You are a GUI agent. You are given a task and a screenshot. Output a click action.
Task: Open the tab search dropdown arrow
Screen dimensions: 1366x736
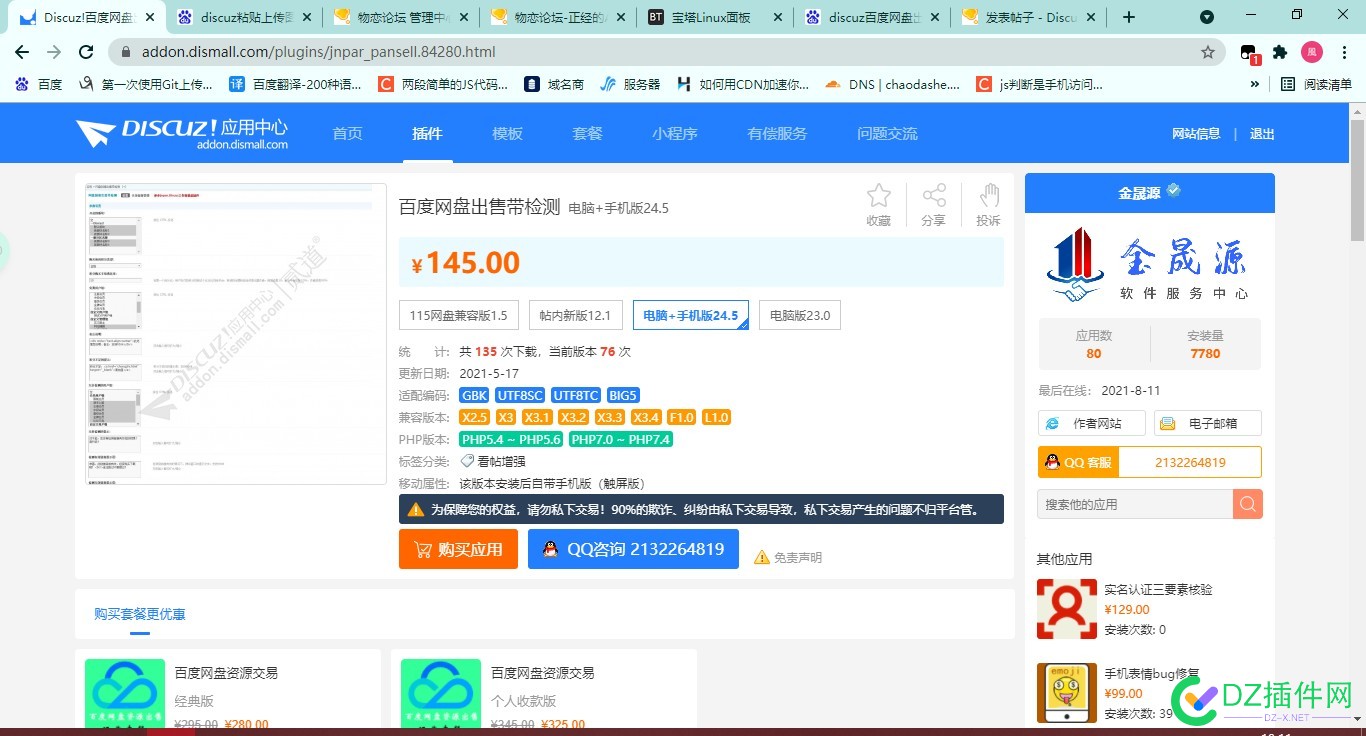1207,17
